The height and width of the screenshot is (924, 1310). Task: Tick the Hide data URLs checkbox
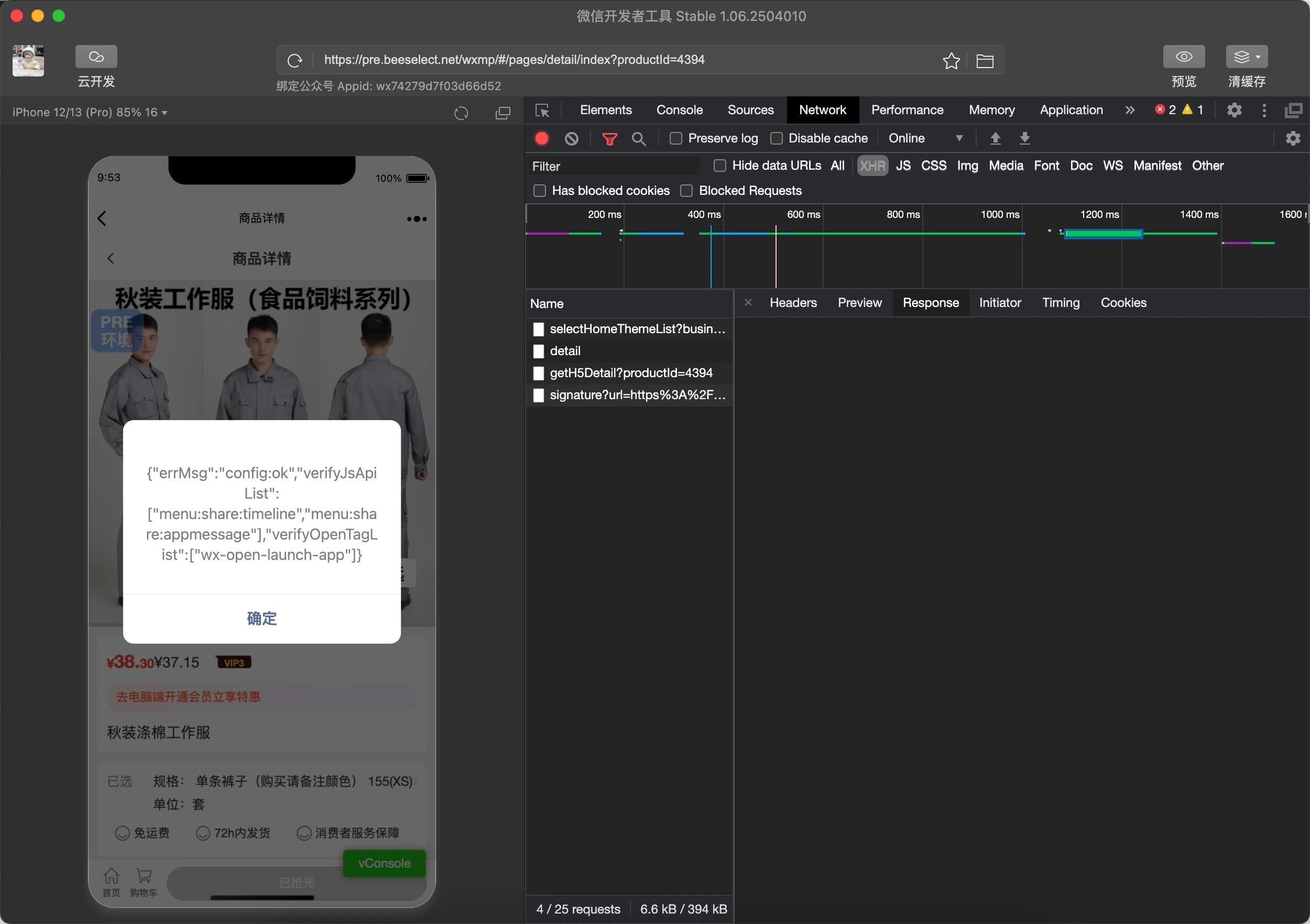pyautogui.click(x=719, y=166)
